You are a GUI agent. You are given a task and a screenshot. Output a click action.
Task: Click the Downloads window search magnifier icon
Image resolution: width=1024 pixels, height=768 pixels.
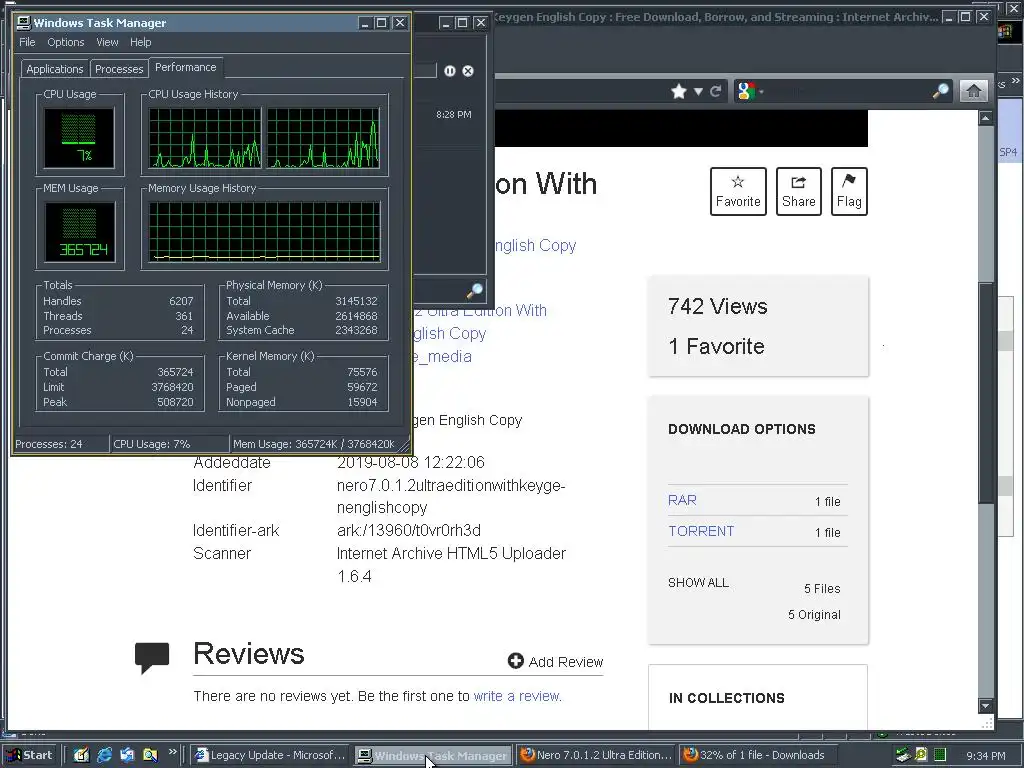[475, 291]
